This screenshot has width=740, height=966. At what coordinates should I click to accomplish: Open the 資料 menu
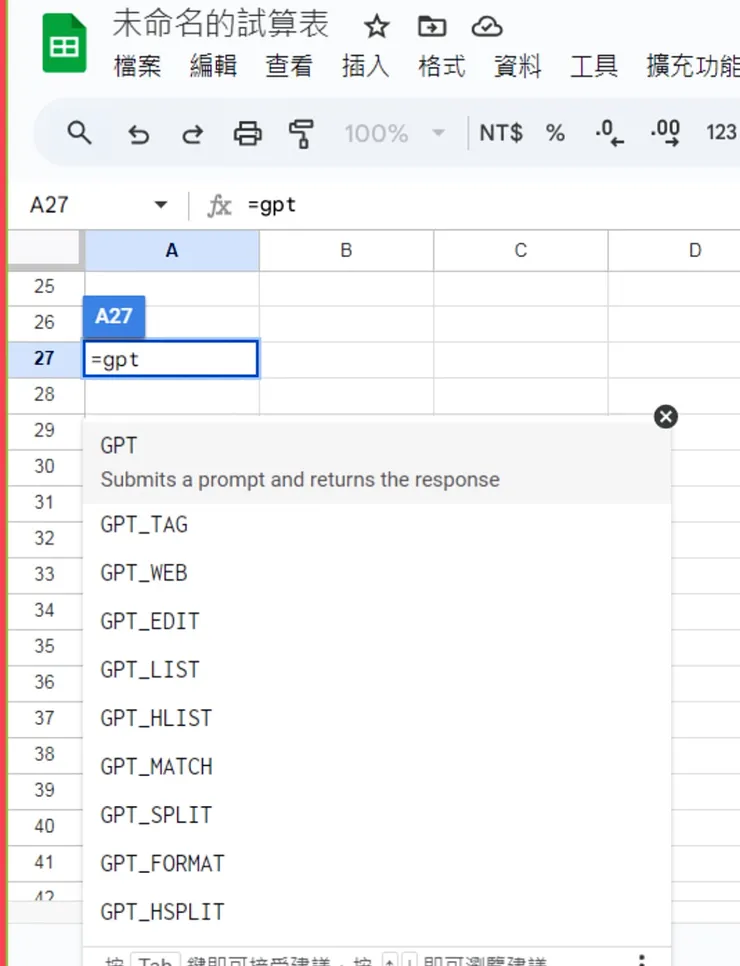(x=518, y=66)
